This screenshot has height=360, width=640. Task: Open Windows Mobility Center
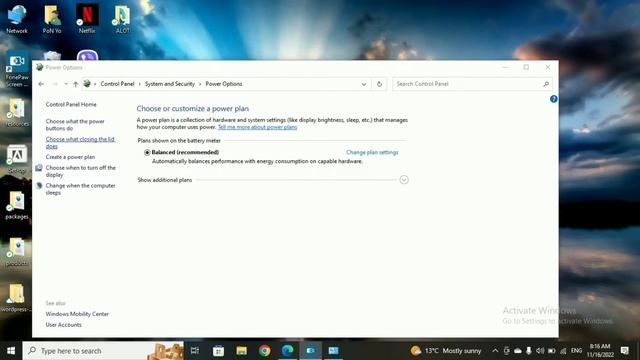click(x=77, y=314)
